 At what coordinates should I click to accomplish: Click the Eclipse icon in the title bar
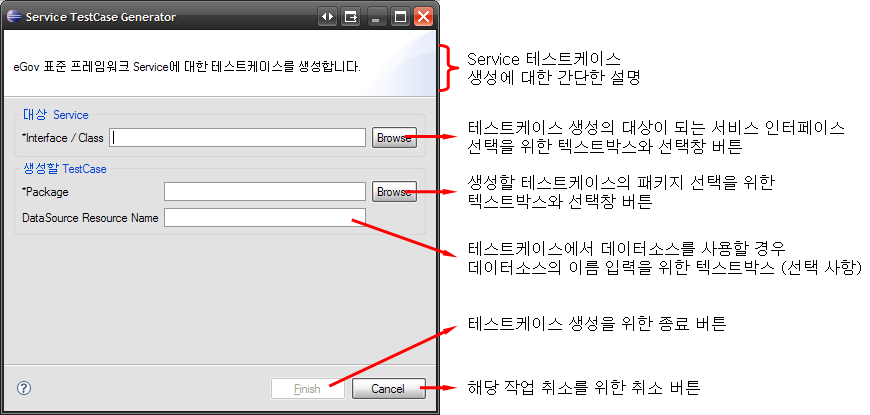[12, 16]
